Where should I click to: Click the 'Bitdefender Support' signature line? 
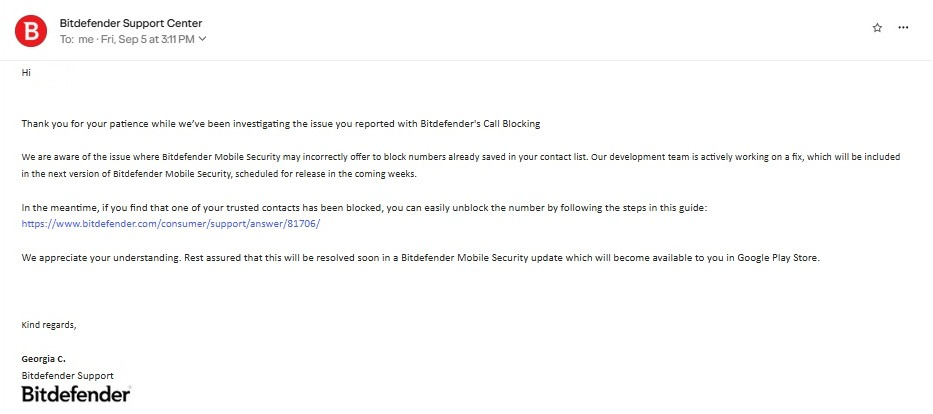pos(67,376)
